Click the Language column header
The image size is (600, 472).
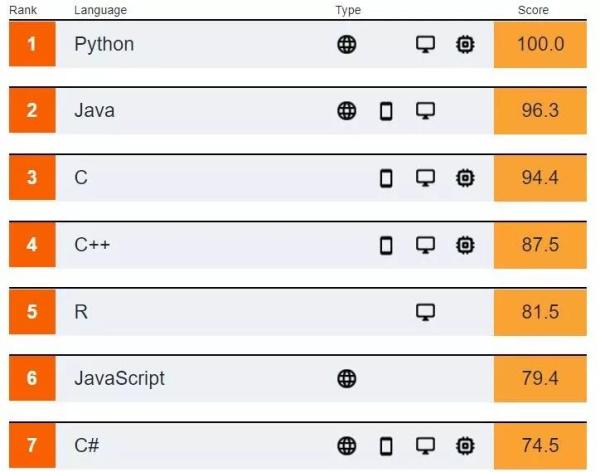100,10
